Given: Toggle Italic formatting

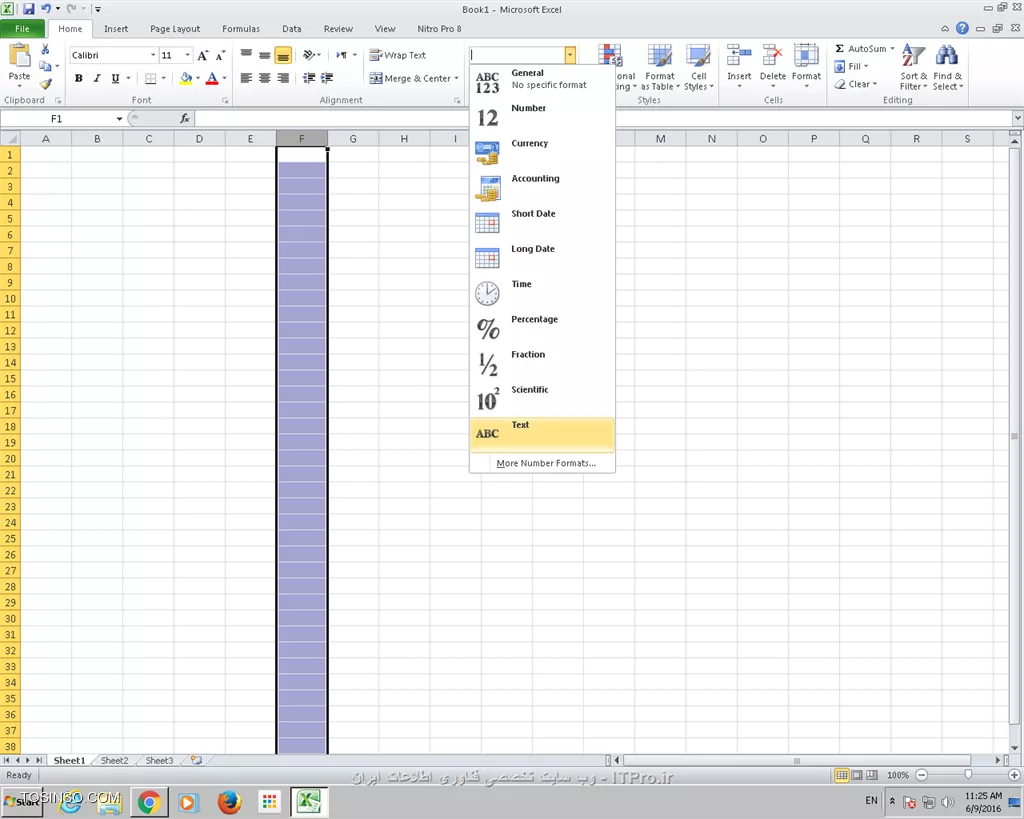Looking at the screenshot, I should click(x=97, y=78).
